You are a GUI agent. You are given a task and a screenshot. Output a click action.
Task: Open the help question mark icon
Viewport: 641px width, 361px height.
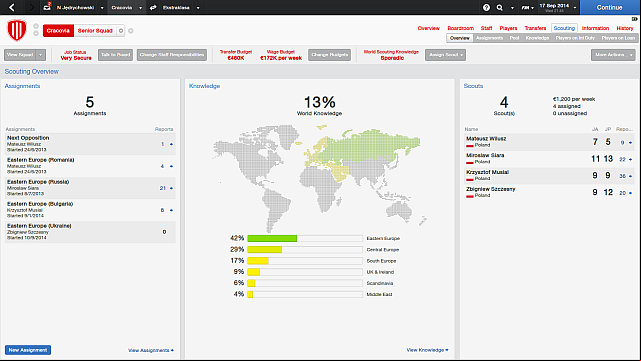click(x=486, y=7)
